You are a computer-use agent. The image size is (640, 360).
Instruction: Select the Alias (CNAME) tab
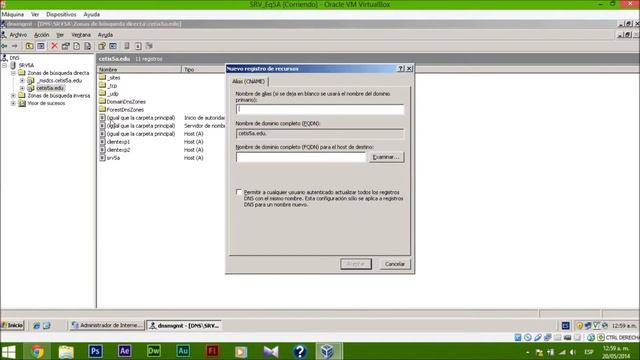coord(249,82)
